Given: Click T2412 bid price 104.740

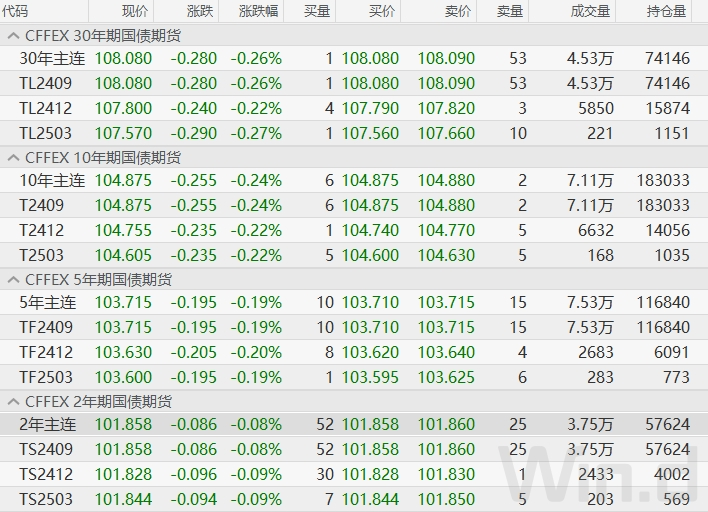Looking at the screenshot, I should [x=370, y=230].
